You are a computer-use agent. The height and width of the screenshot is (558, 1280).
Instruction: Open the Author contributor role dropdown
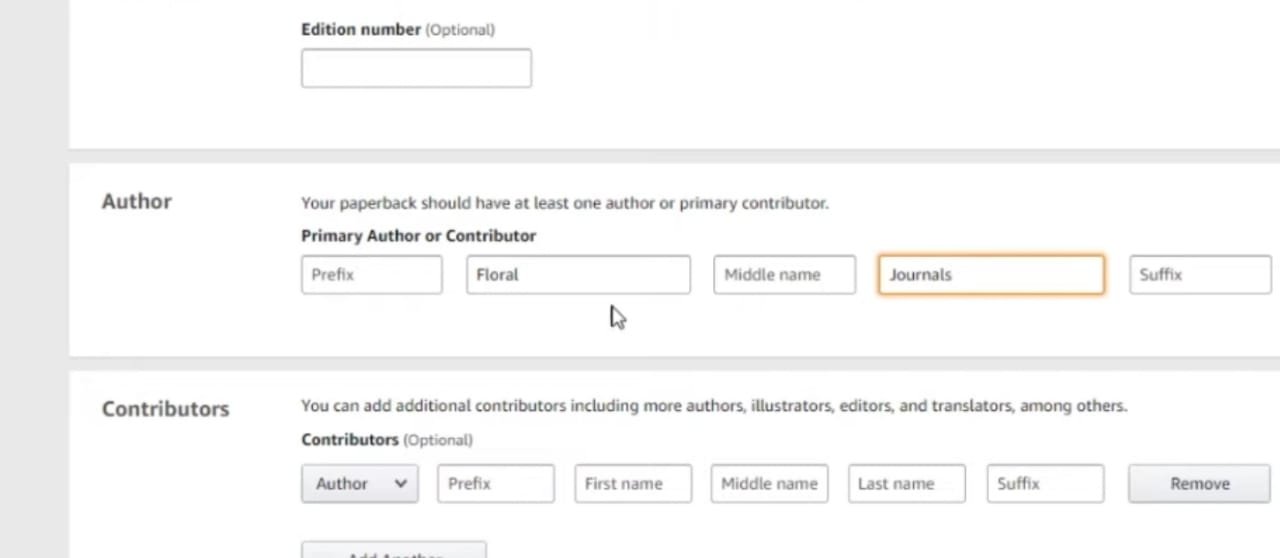point(359,484)
